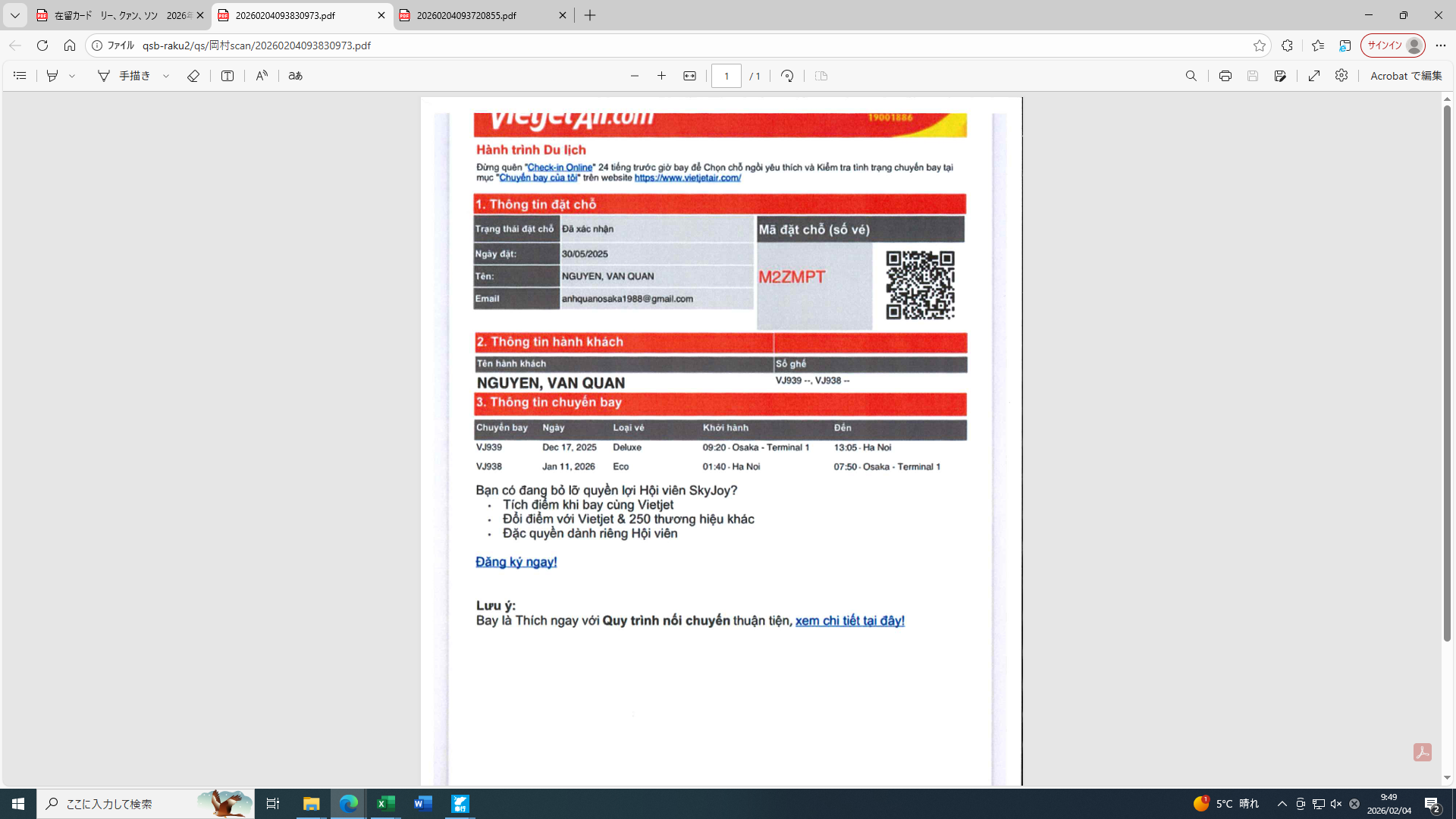Click the 'Đăng ký ngay!' link
This screenshot has width=1456, height=819.
516,562
